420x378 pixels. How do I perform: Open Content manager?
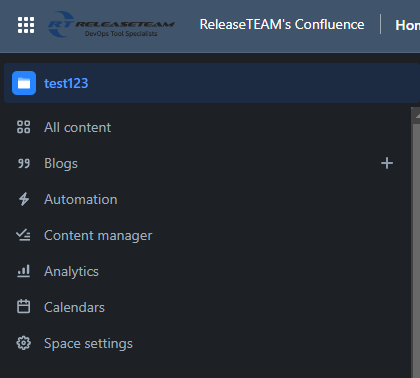coord(98,236)
